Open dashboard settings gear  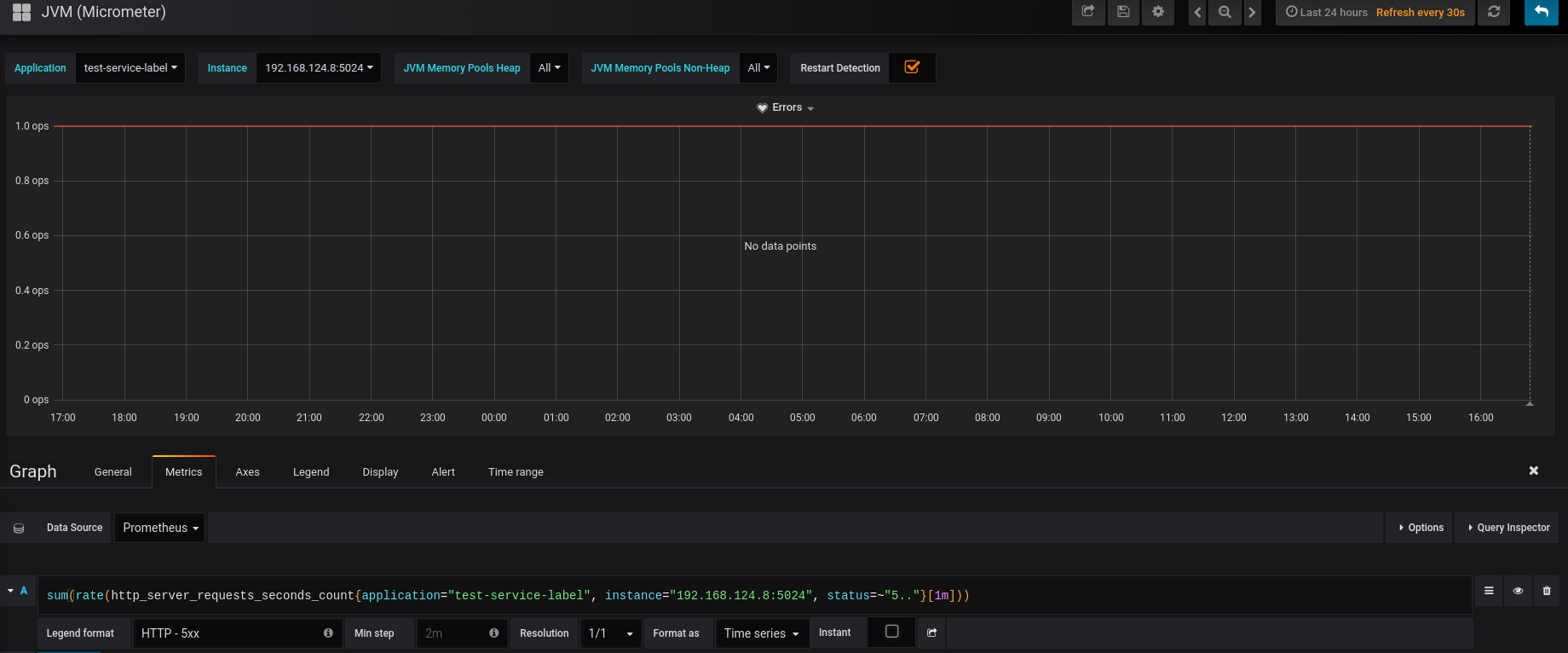coord(1158,12)
